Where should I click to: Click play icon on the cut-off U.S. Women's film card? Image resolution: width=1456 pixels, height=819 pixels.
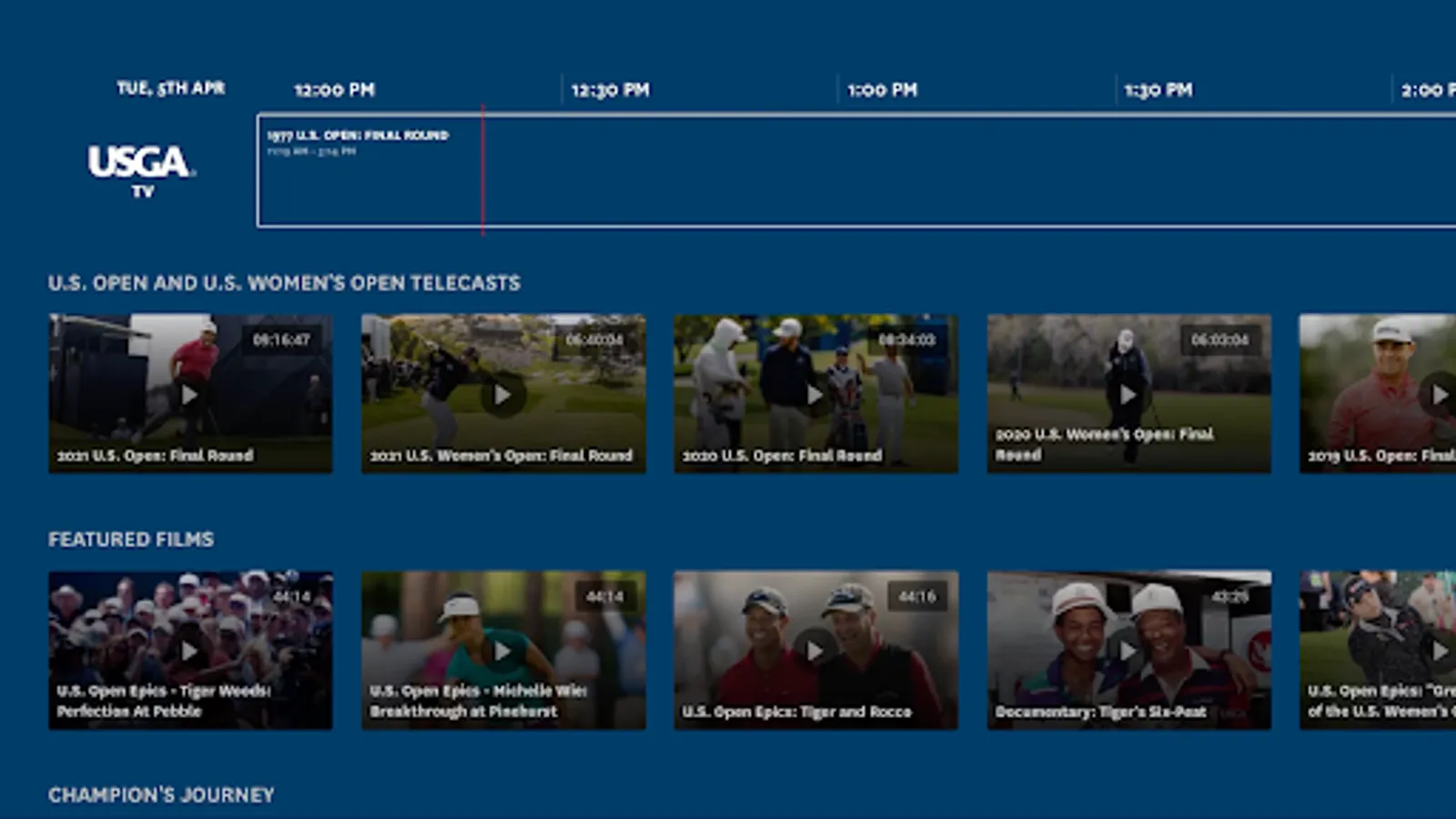1440,652
